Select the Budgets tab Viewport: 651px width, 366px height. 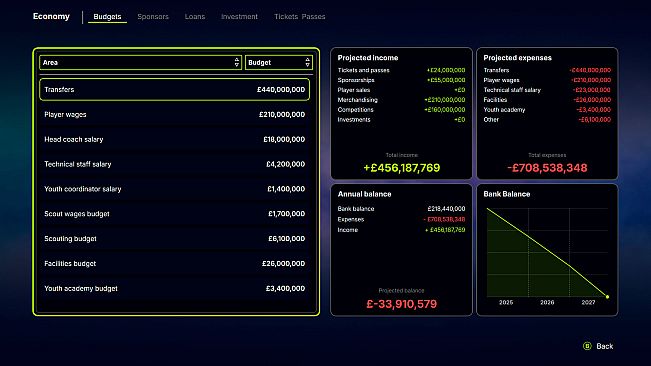(107, 17)
